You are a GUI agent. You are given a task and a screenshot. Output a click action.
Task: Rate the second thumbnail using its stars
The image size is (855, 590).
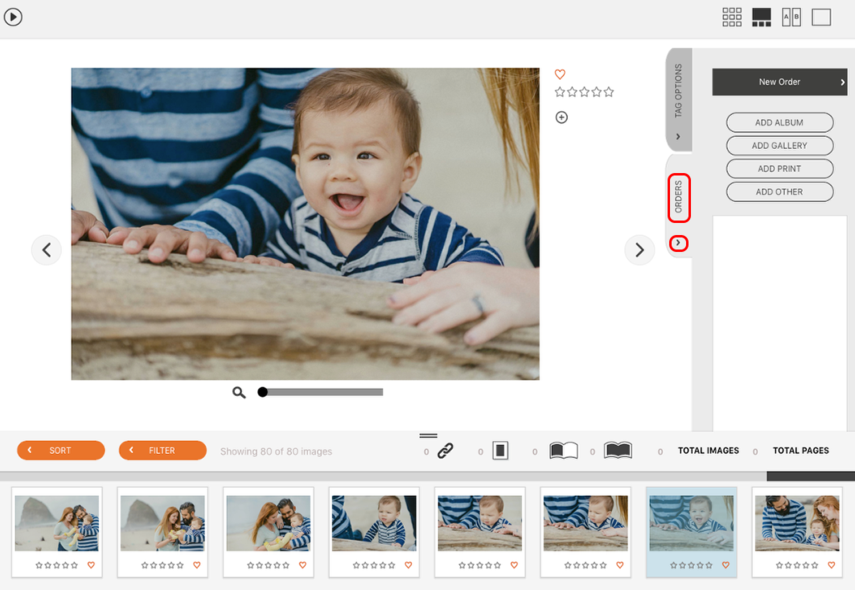[162, 565]
